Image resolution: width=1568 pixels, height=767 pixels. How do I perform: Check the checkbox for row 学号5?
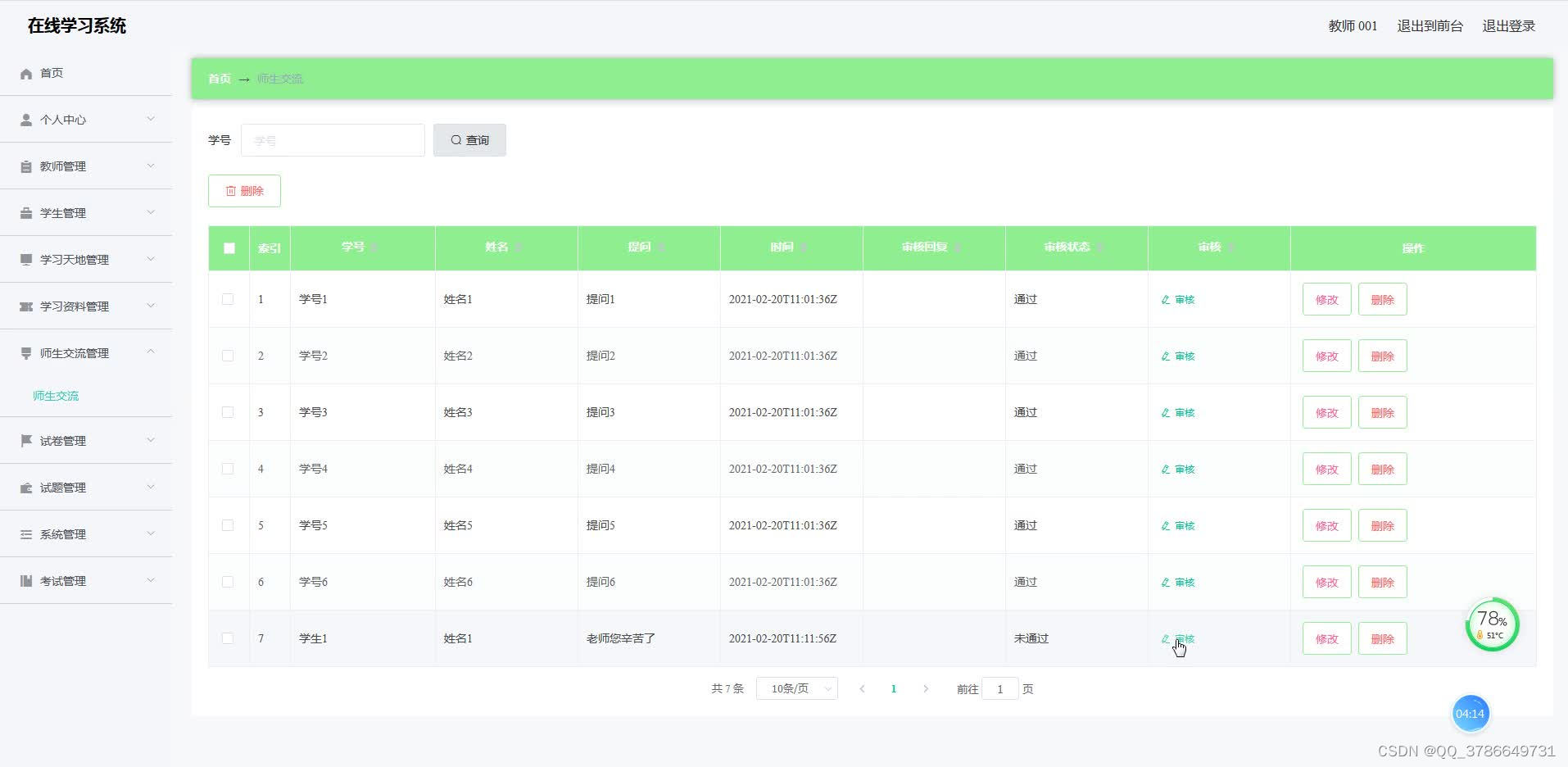point(228,525)
